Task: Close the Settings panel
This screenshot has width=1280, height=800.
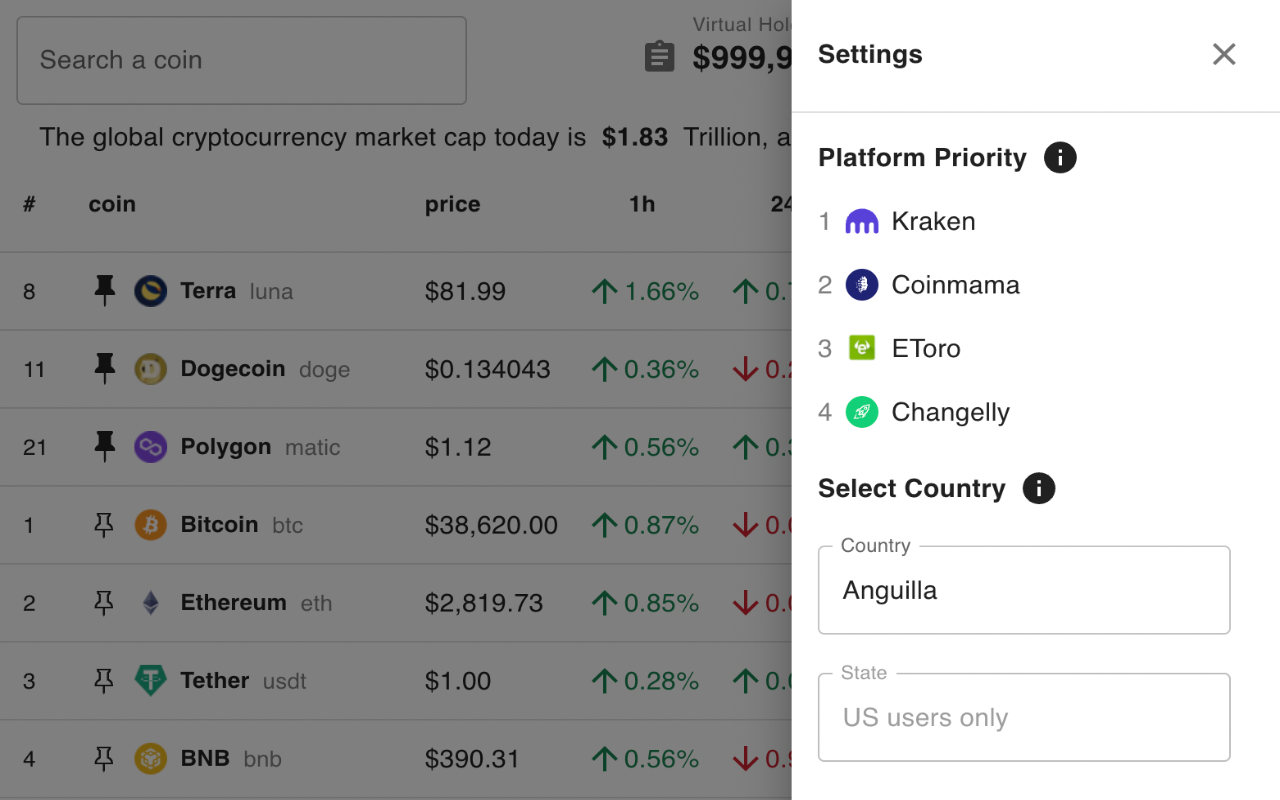Action: tap(1224, 55)
